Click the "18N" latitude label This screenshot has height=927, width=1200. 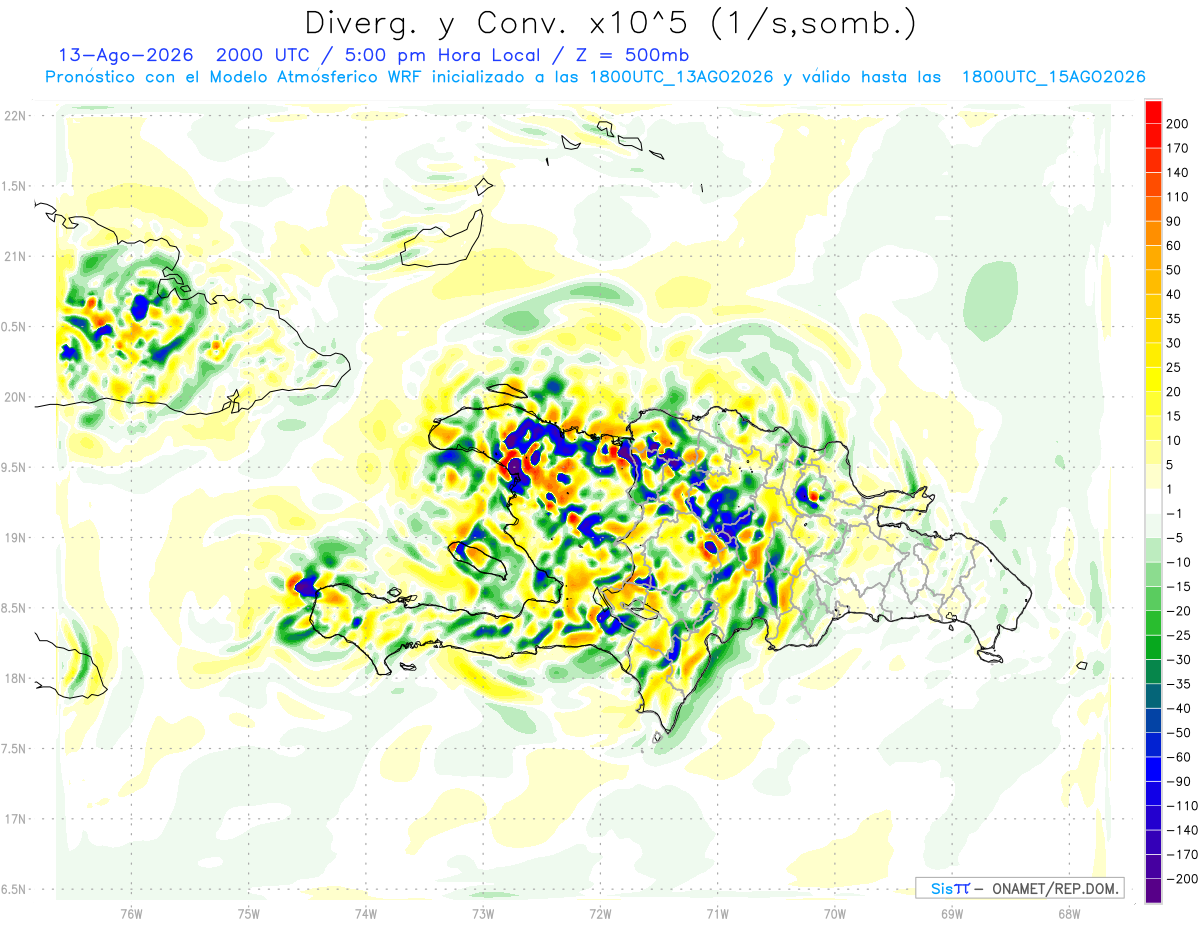[14, 678]
